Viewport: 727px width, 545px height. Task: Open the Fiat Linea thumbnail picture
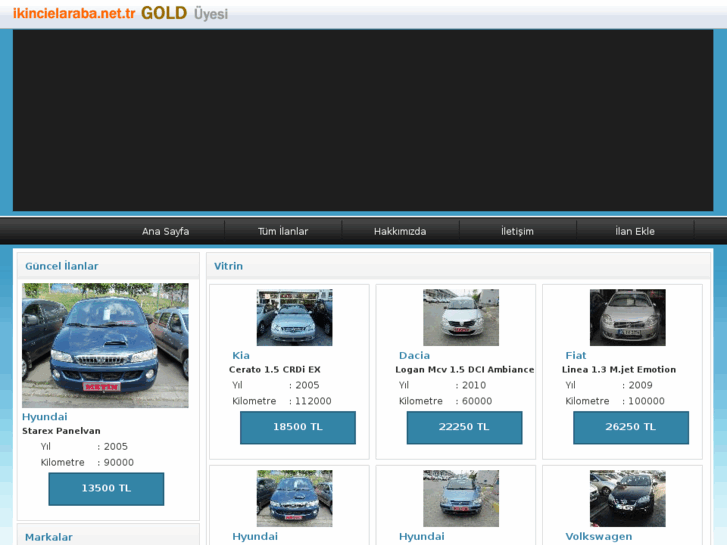click(x=627, y=318)
